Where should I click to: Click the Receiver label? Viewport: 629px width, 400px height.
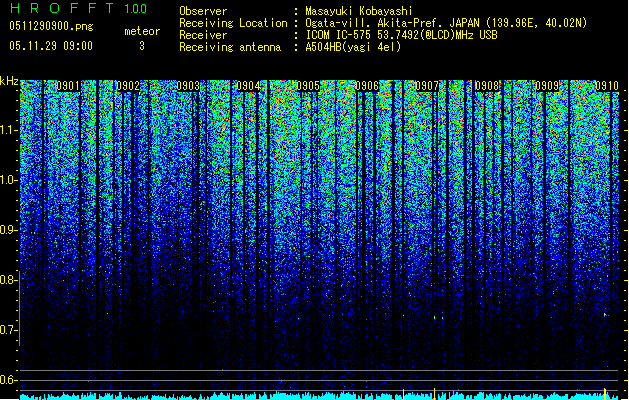(203, 35)
